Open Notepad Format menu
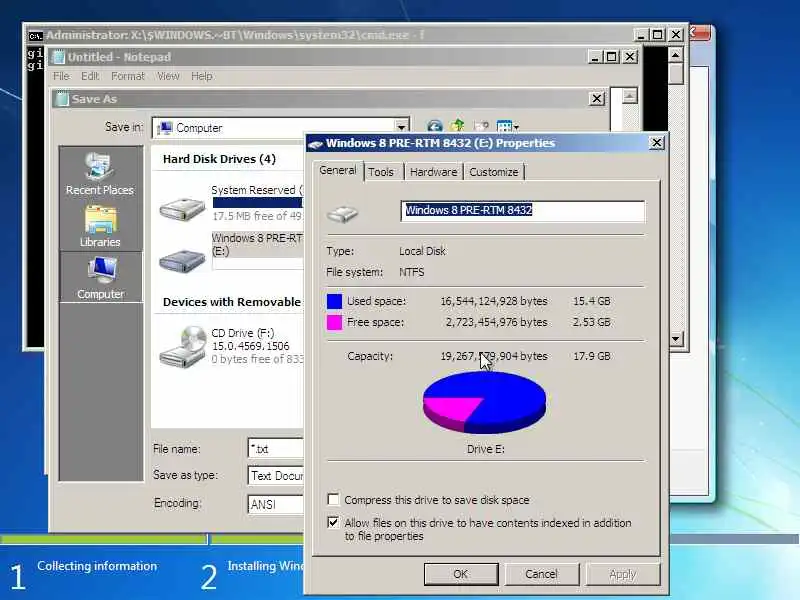The image size is (800, 600). coord(128,76)
